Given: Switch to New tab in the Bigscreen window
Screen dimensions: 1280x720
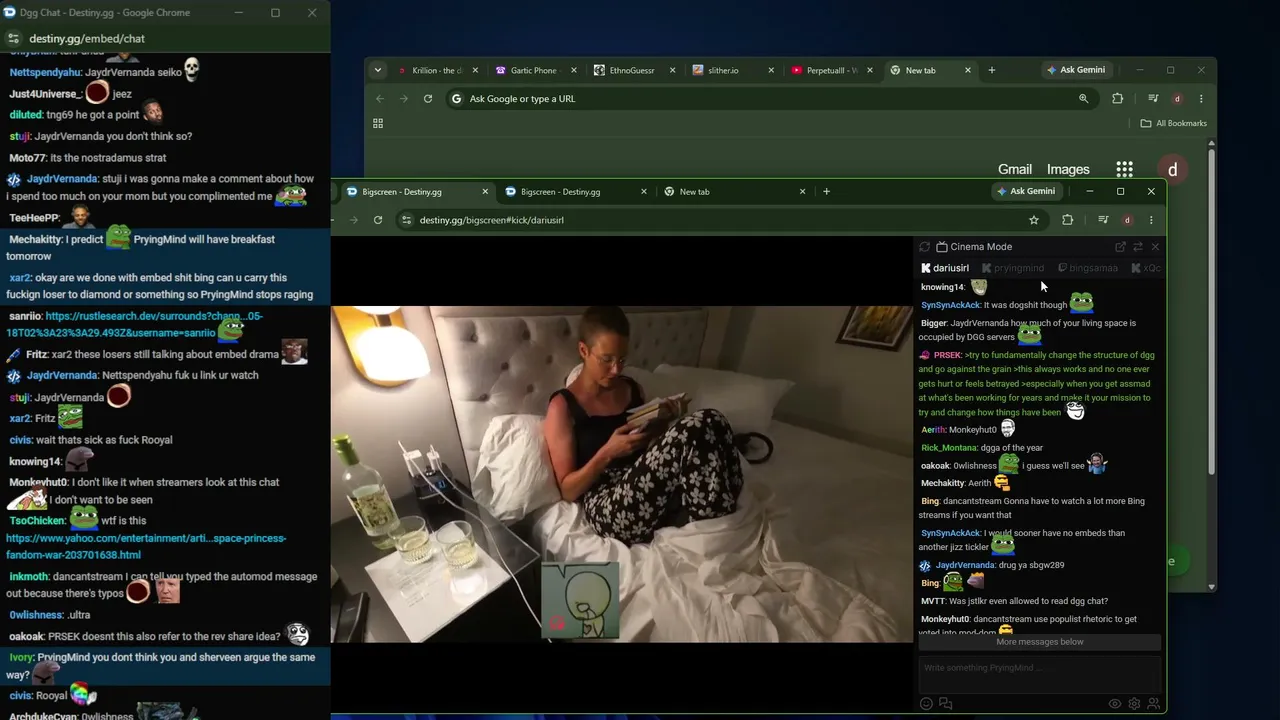Looking at the screenshot, I should click(x=732, y=192).
